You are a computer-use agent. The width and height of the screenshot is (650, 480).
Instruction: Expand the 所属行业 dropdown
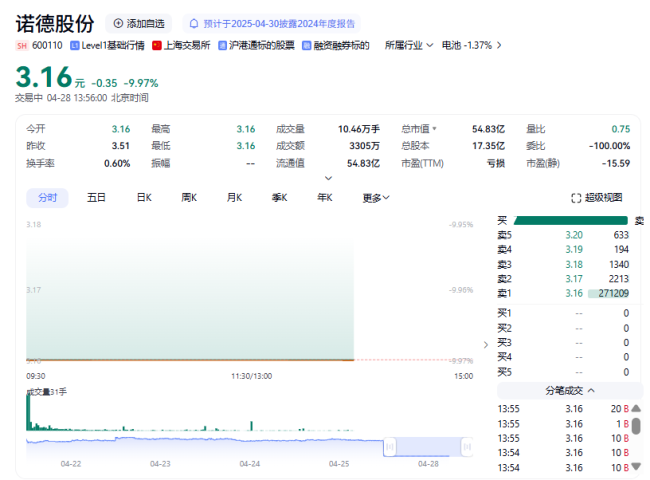click(409, 45)
